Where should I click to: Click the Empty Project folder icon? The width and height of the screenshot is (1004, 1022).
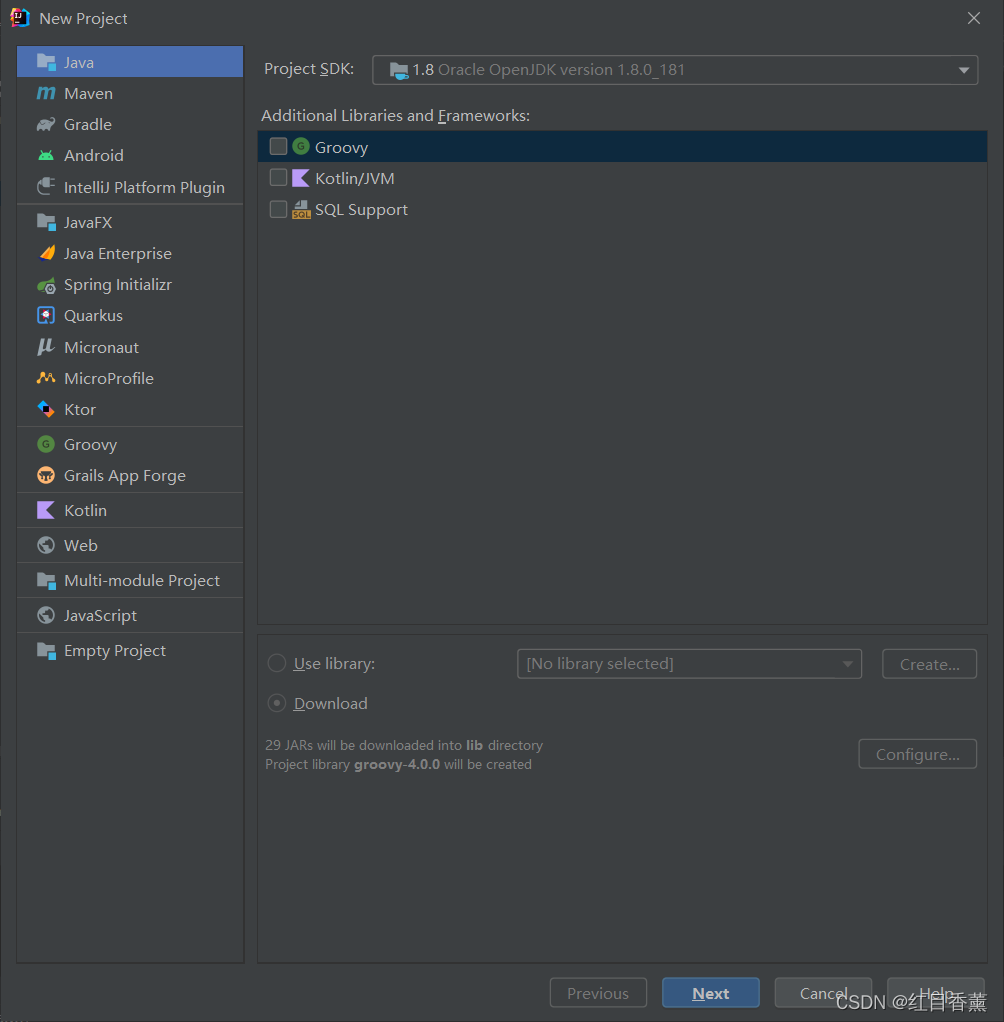(x=46, y=650)
